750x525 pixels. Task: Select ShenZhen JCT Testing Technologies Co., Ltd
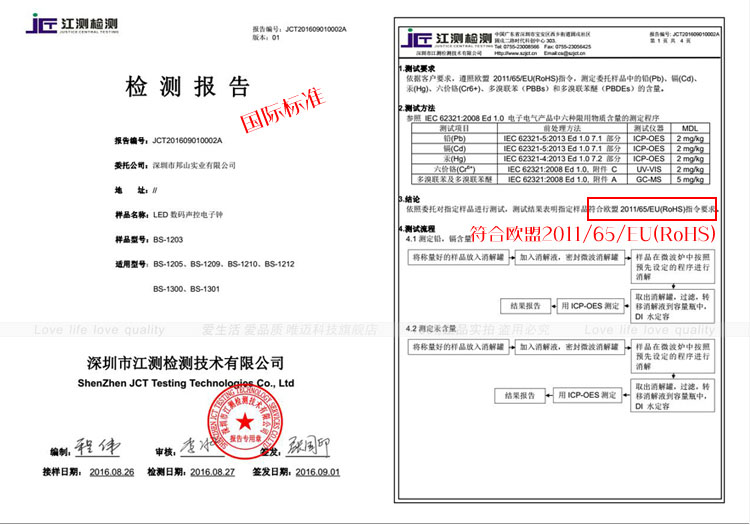coord(186,383)
